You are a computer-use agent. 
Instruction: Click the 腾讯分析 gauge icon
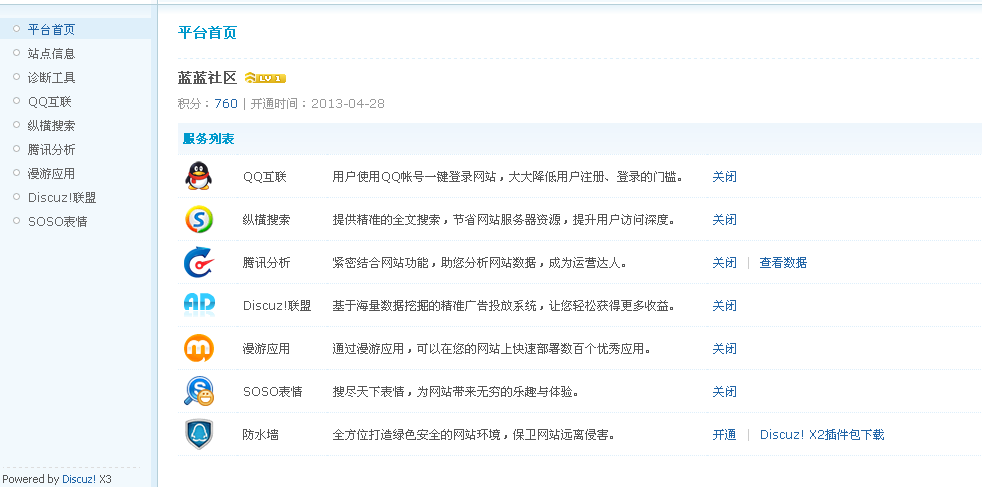[199, 262]
